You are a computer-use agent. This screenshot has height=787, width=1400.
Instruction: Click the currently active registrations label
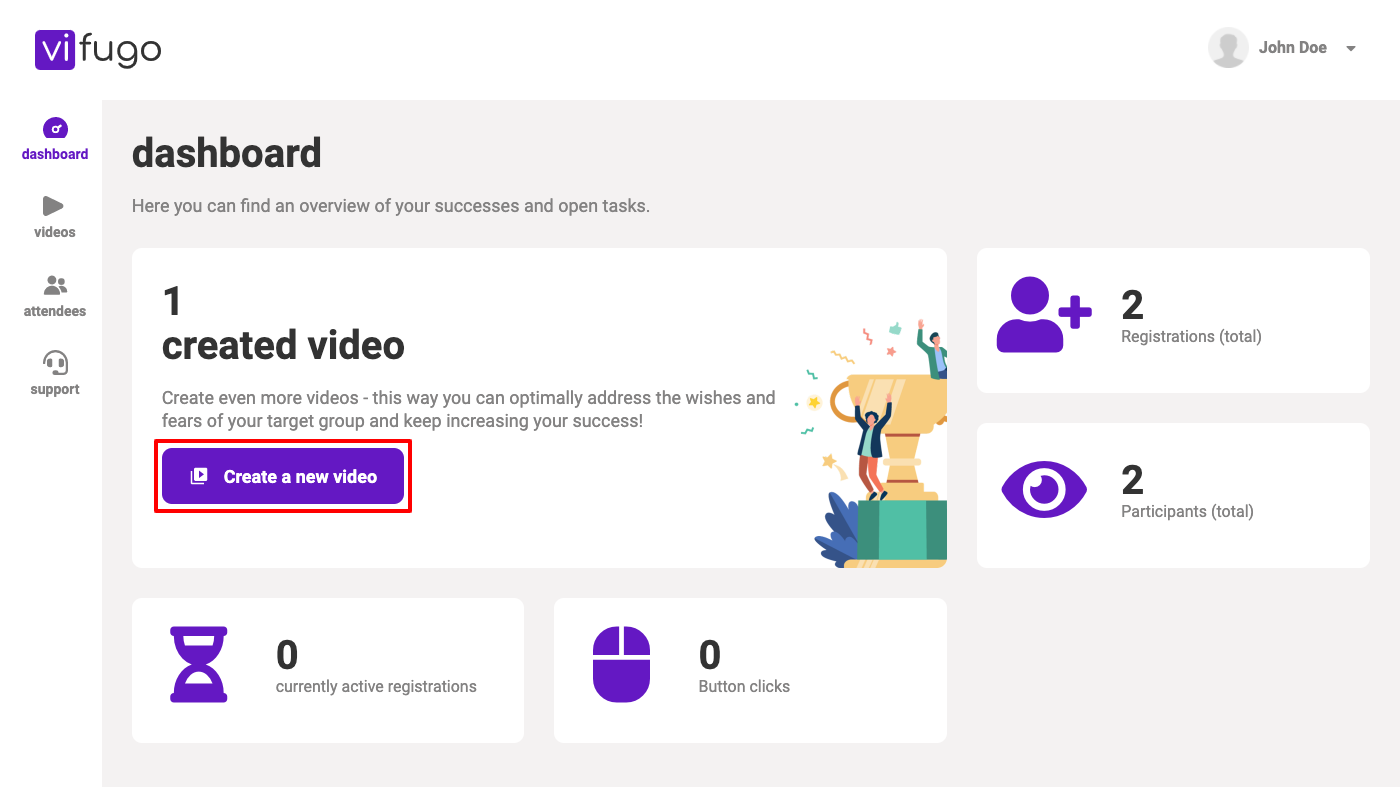pos(376,686)
